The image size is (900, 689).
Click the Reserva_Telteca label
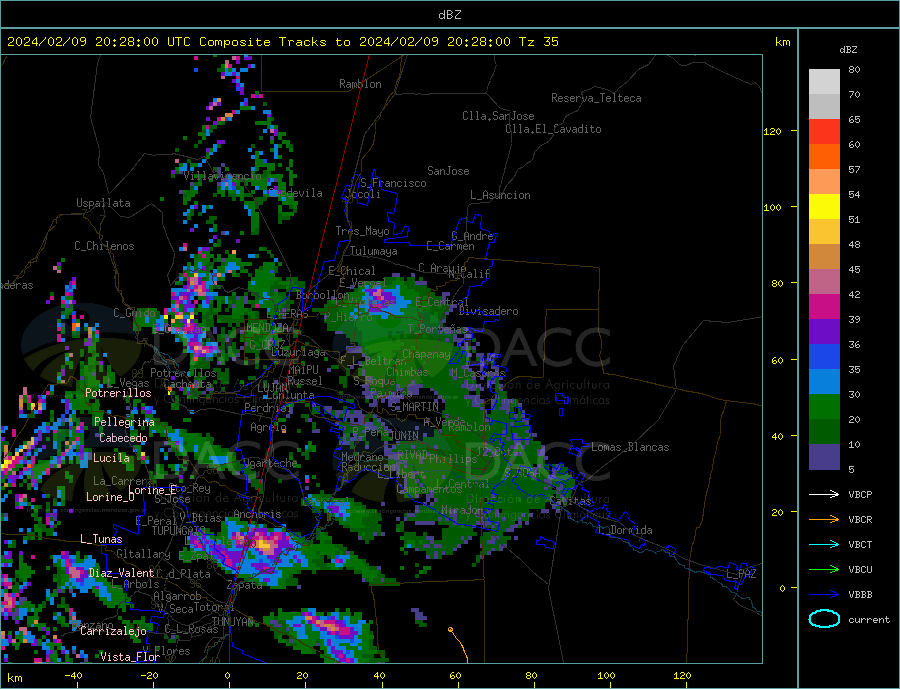(596, 98)
